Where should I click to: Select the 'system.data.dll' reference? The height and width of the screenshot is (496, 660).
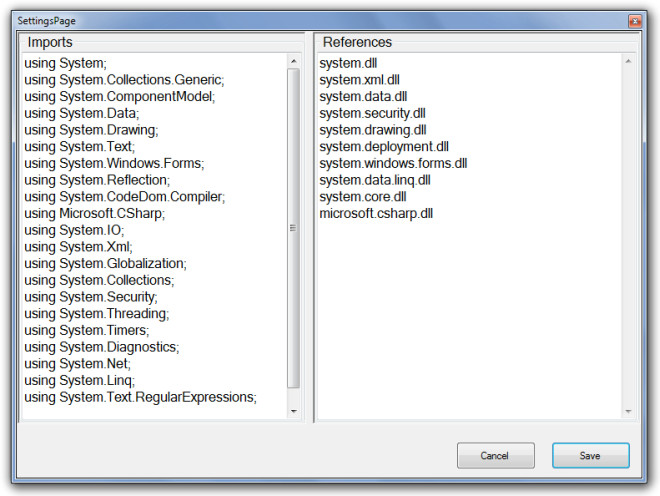point(363,96)
